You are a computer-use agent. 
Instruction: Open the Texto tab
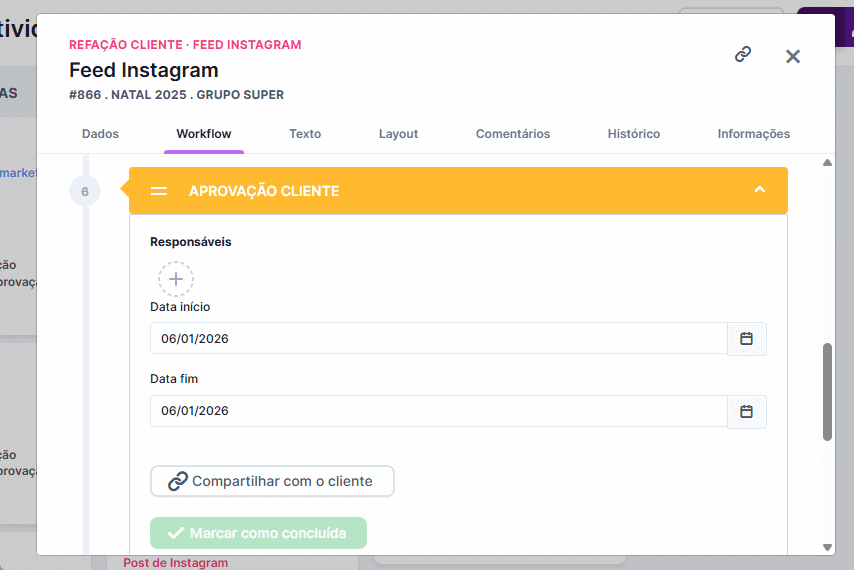click(305, 134)
